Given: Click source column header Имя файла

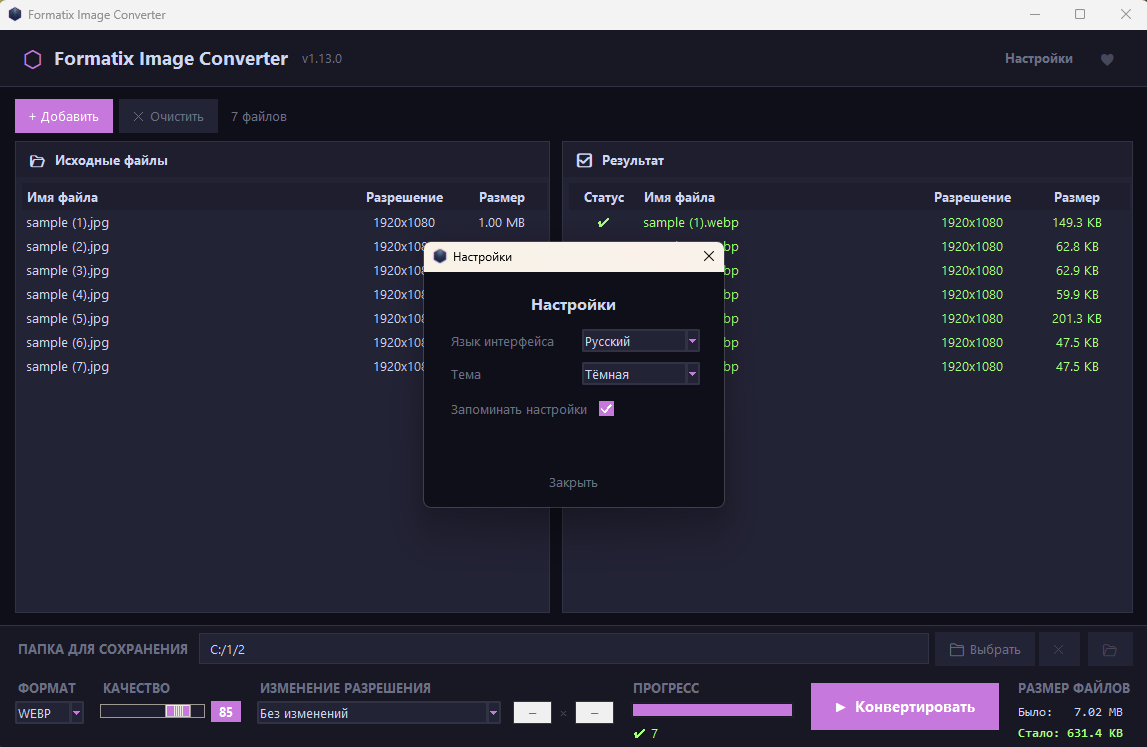Looking at the screenshot, I should (62, 198).
